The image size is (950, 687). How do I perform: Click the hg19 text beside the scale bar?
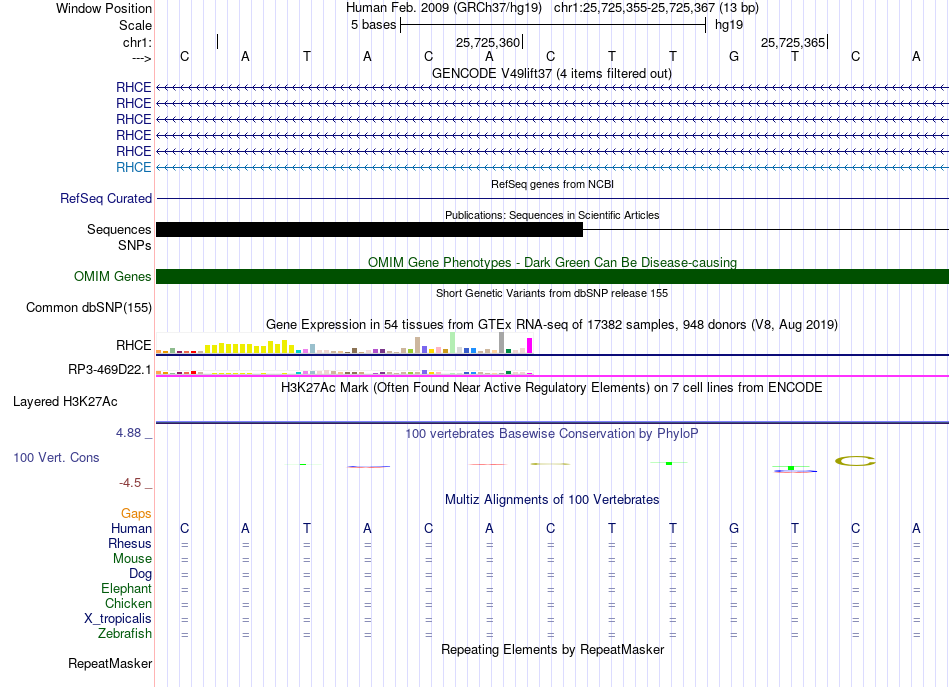[729, 25]
